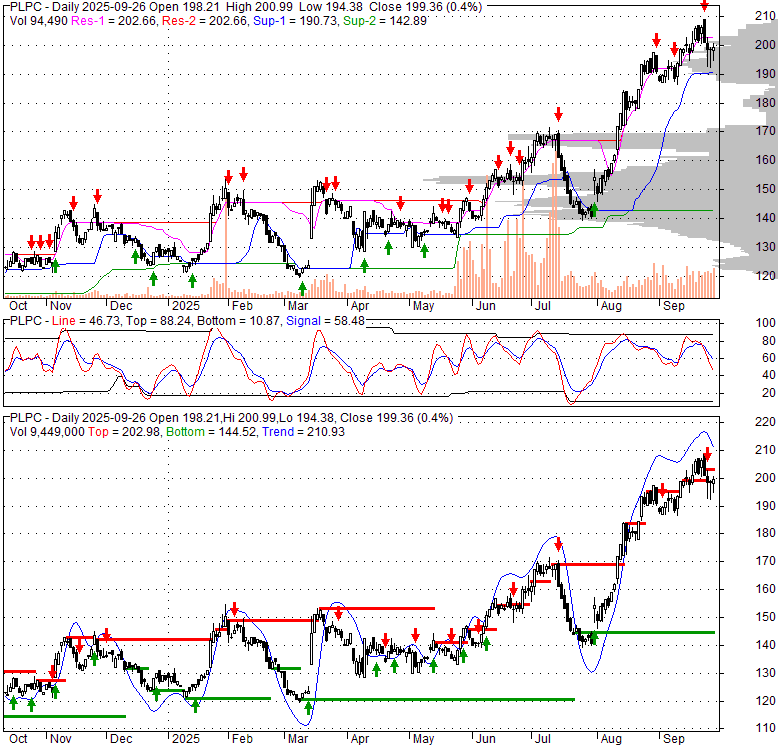Click the 170 value on top chart axis
Image resolution: width=780 pixels, height=745 pixels.
coord(765,131)
